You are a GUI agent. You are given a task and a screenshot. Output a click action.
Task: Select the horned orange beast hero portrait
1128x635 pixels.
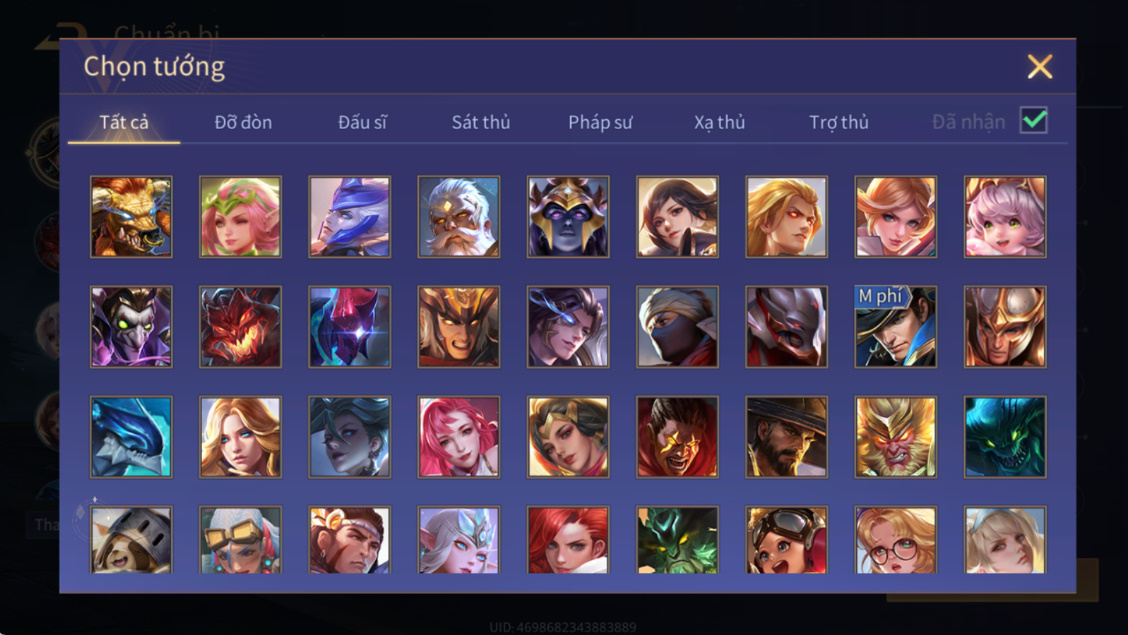(x=131, y=216)
